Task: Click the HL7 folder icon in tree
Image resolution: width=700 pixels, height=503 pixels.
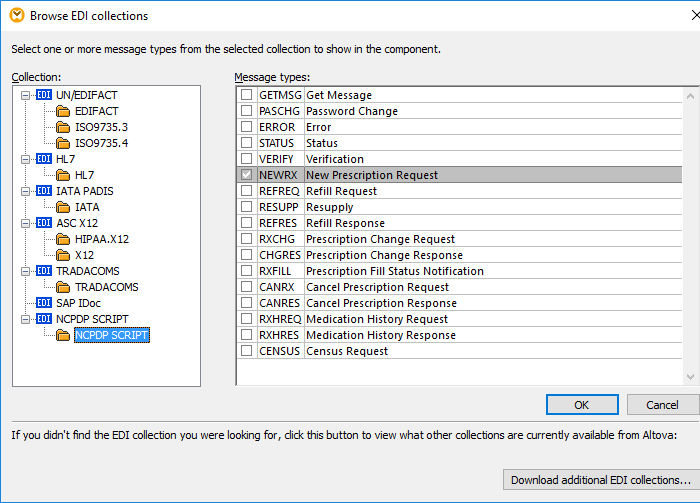Action: point(63,175)
